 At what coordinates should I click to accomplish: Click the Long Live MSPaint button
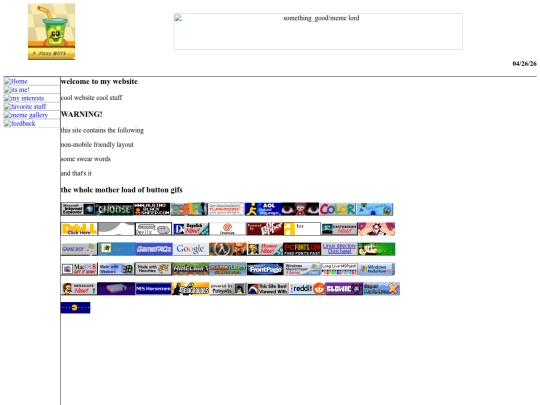click(x=339, y=269)
